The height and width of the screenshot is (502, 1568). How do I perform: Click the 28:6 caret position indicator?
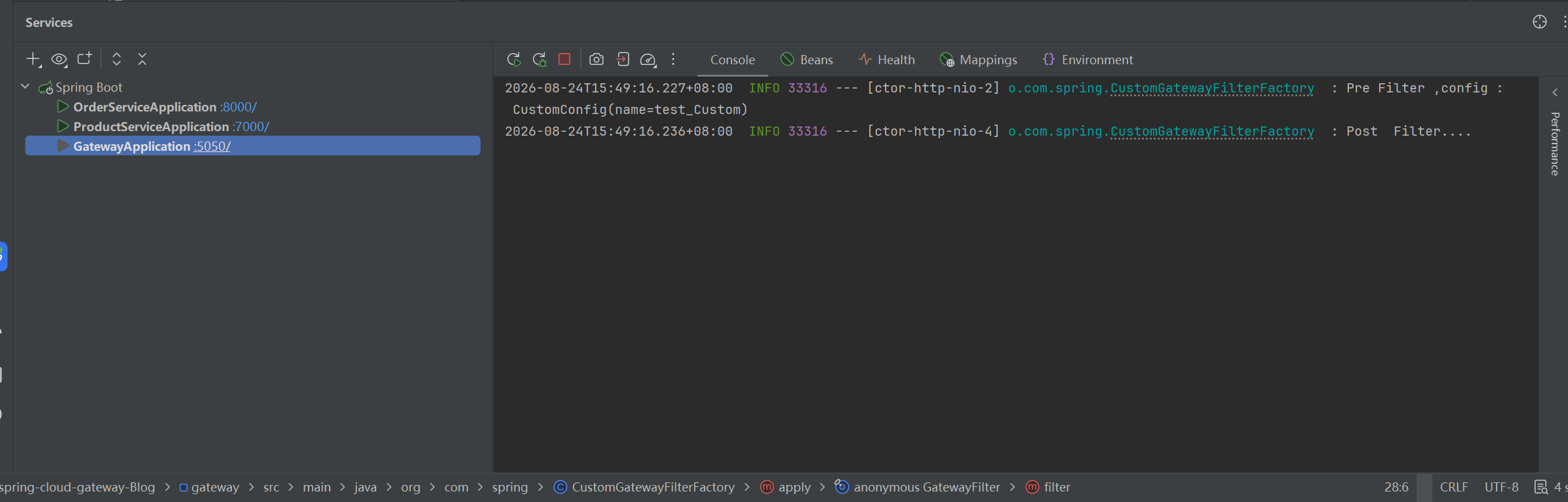pyautogui.click(x=1396, y=487)
